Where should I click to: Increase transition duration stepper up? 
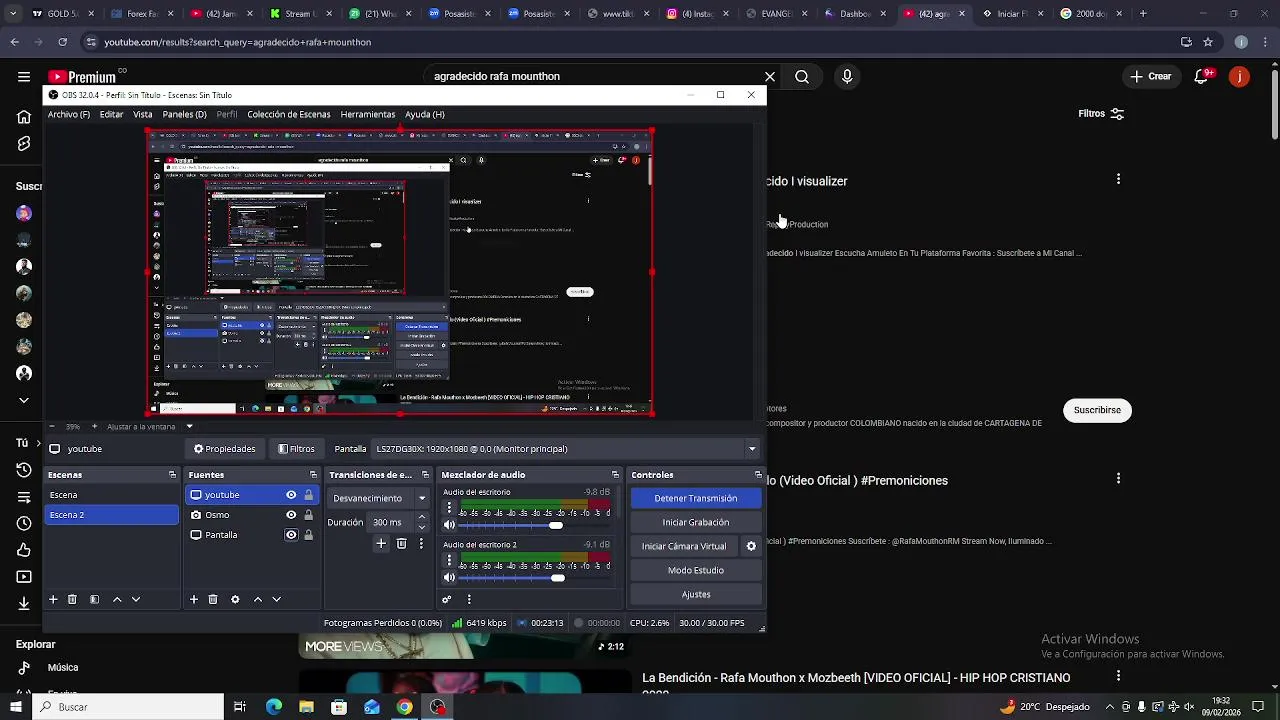tap(422, 517)
